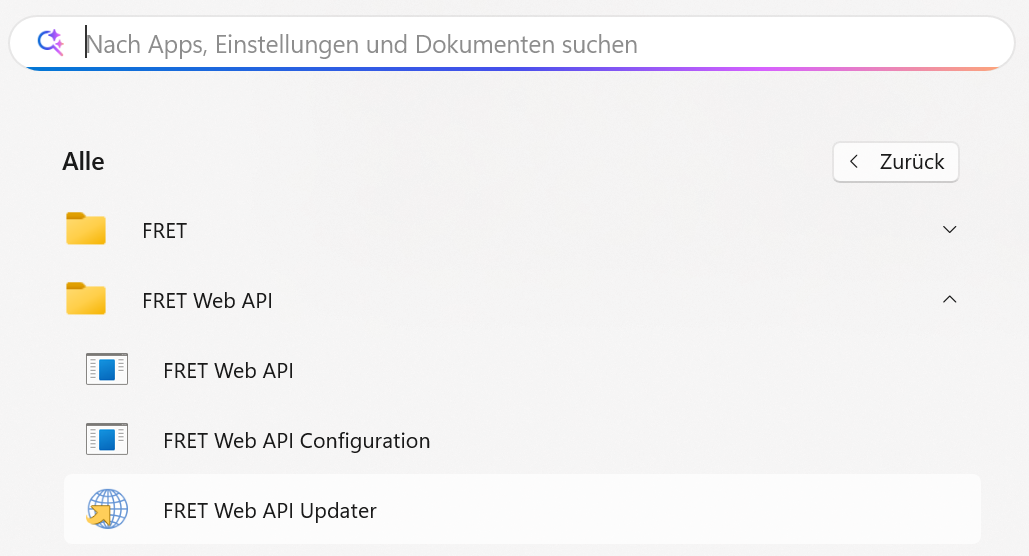Click the word Zurück on the back button
The image size is (1029, 556).
point(912,162)
